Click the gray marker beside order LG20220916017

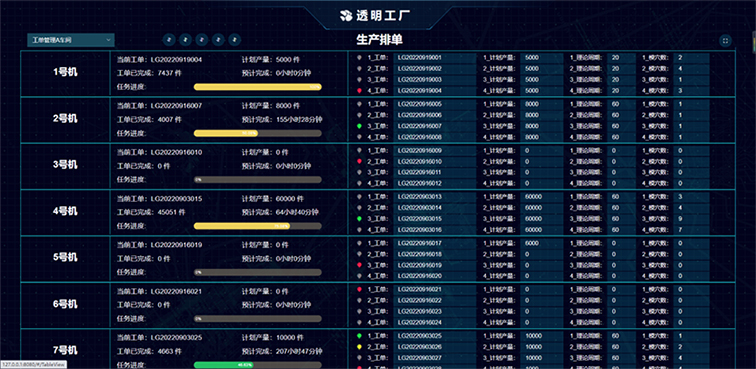coord(359,243)
